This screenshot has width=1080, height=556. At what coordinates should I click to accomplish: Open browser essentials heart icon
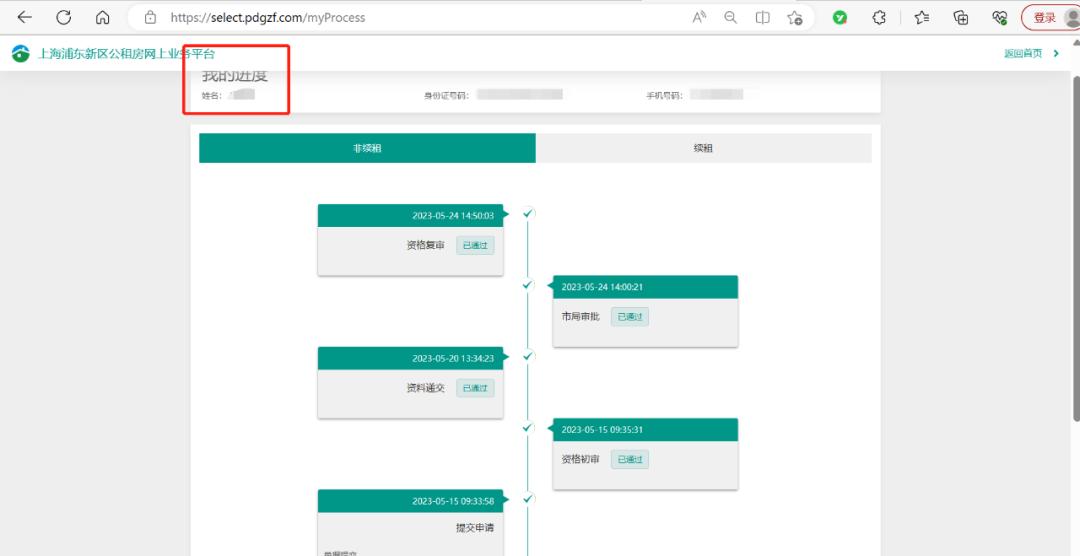(1000, 18)
